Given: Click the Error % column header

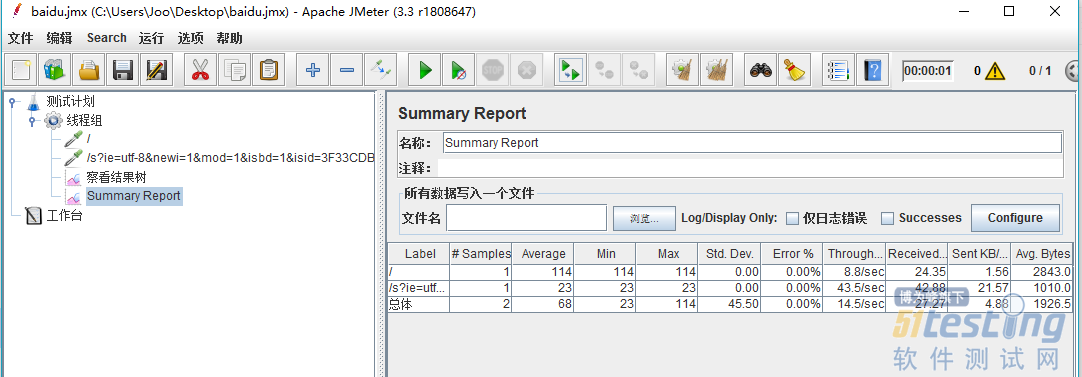Looking at the screenshot, I should pyautogui.click(x=791, y=254).
